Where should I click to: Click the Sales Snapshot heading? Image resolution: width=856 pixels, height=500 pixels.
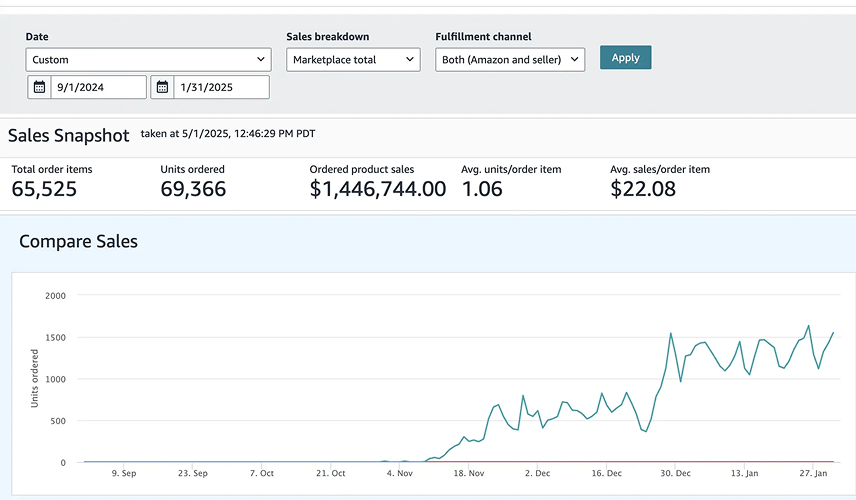(68, 135)
